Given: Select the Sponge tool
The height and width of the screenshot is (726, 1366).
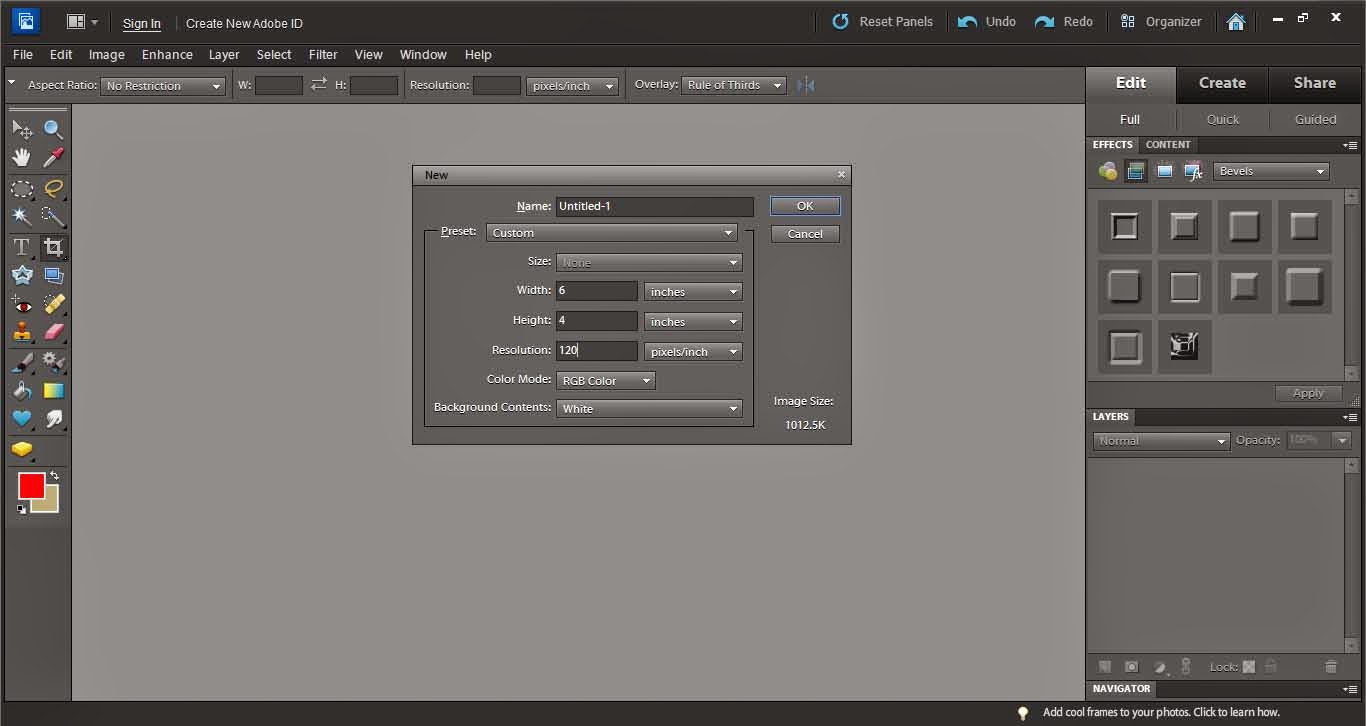Looking at the screenshot, I should click(x=22, y=449).
